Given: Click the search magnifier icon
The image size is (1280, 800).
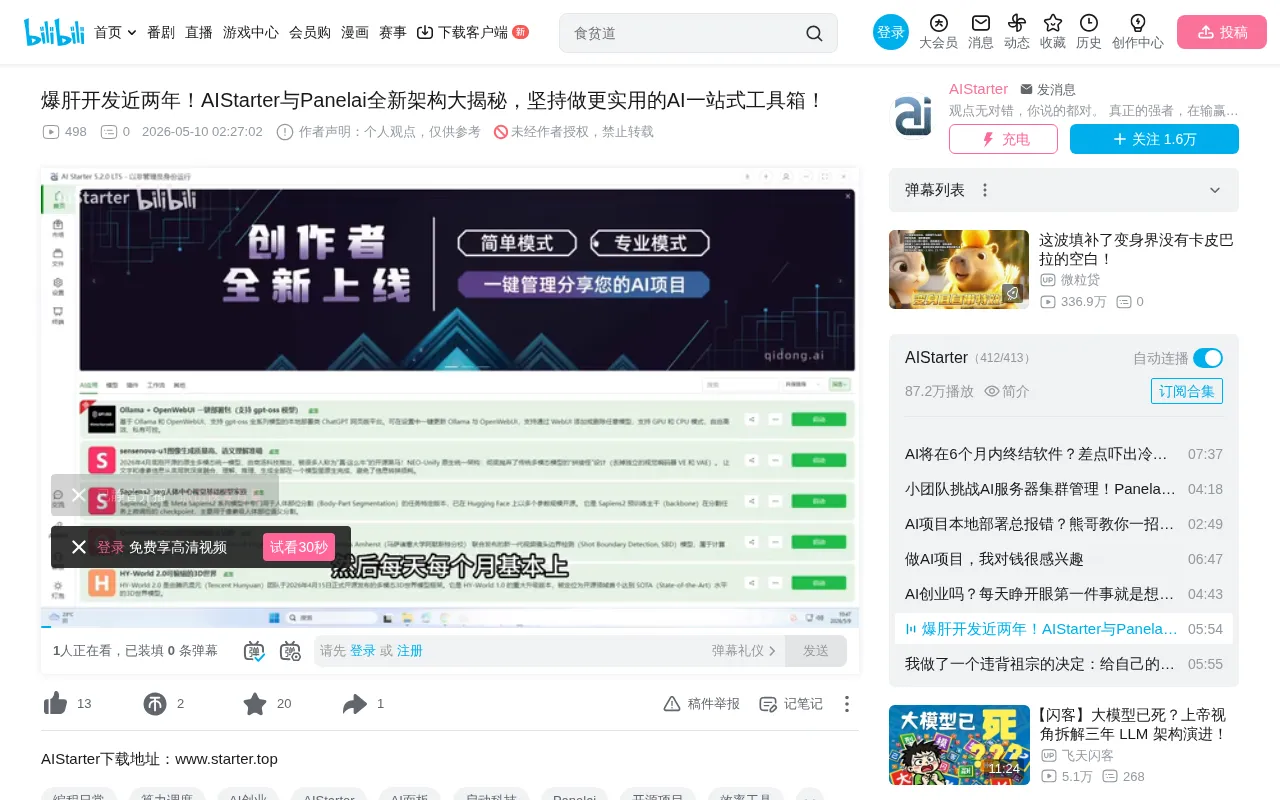Looking at the screenshot, I should coord(814,33).
